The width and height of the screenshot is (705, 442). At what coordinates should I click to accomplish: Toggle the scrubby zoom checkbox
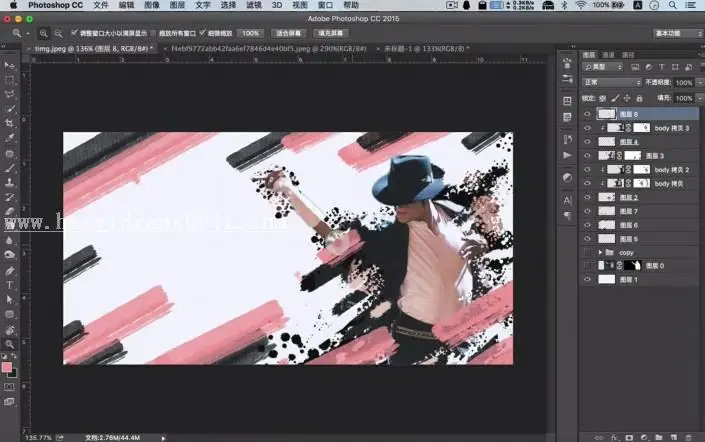tap(202, 33)
